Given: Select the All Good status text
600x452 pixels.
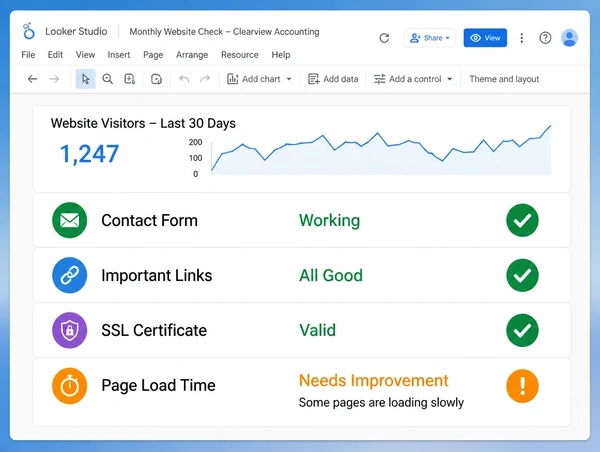Looking at the screenshot, I should pos(331,276).
